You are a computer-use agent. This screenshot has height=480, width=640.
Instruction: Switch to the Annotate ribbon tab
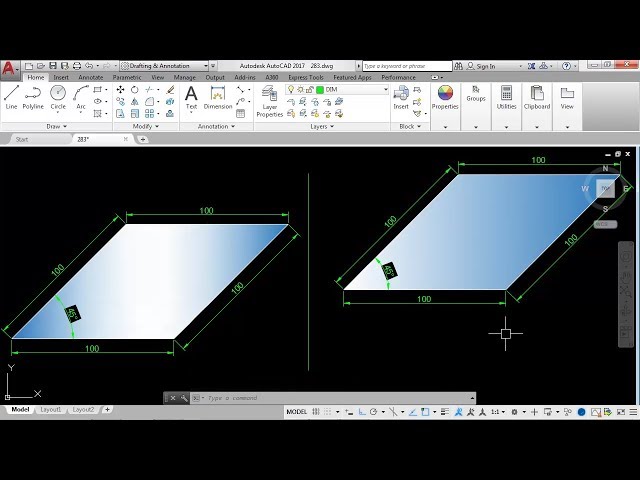[91, 77]
